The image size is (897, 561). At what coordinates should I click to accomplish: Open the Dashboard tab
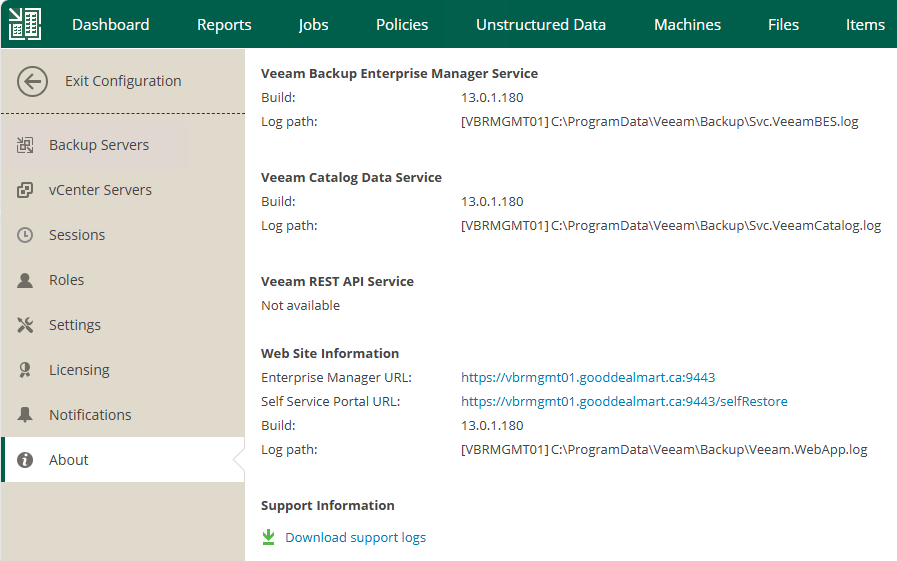pos(110,24)
